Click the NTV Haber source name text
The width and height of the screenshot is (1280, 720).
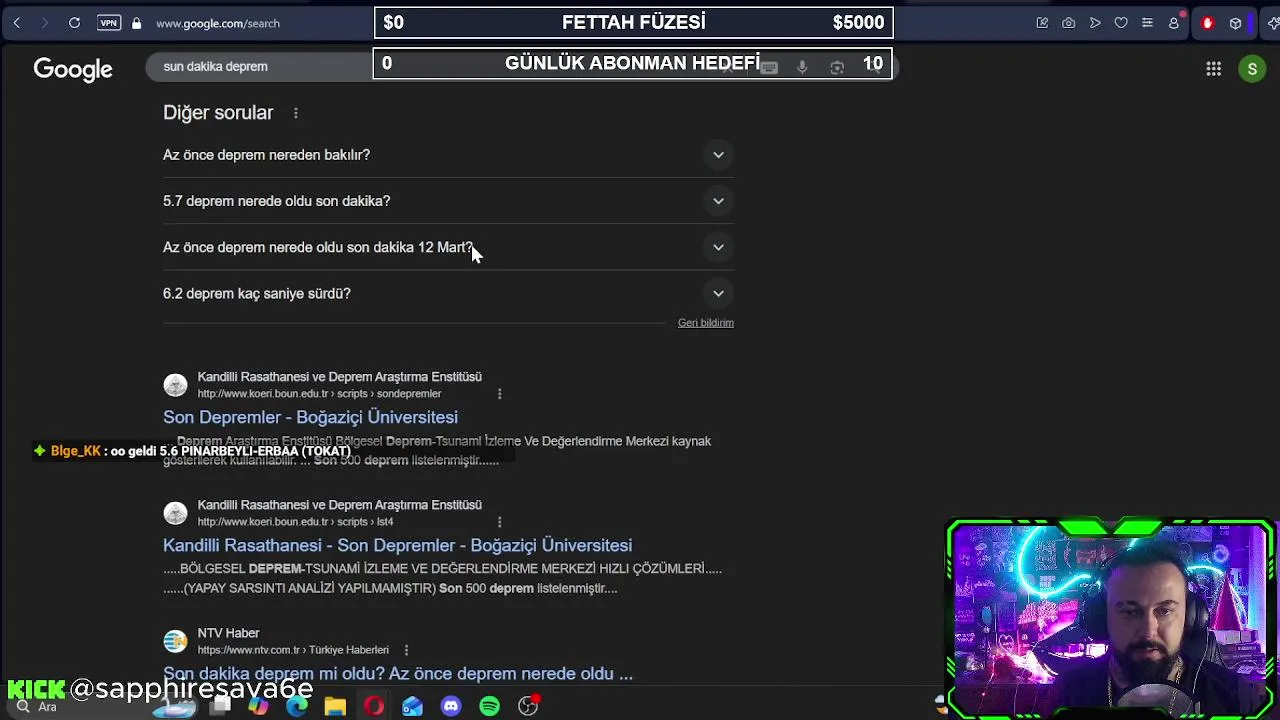tap(228, 633)
